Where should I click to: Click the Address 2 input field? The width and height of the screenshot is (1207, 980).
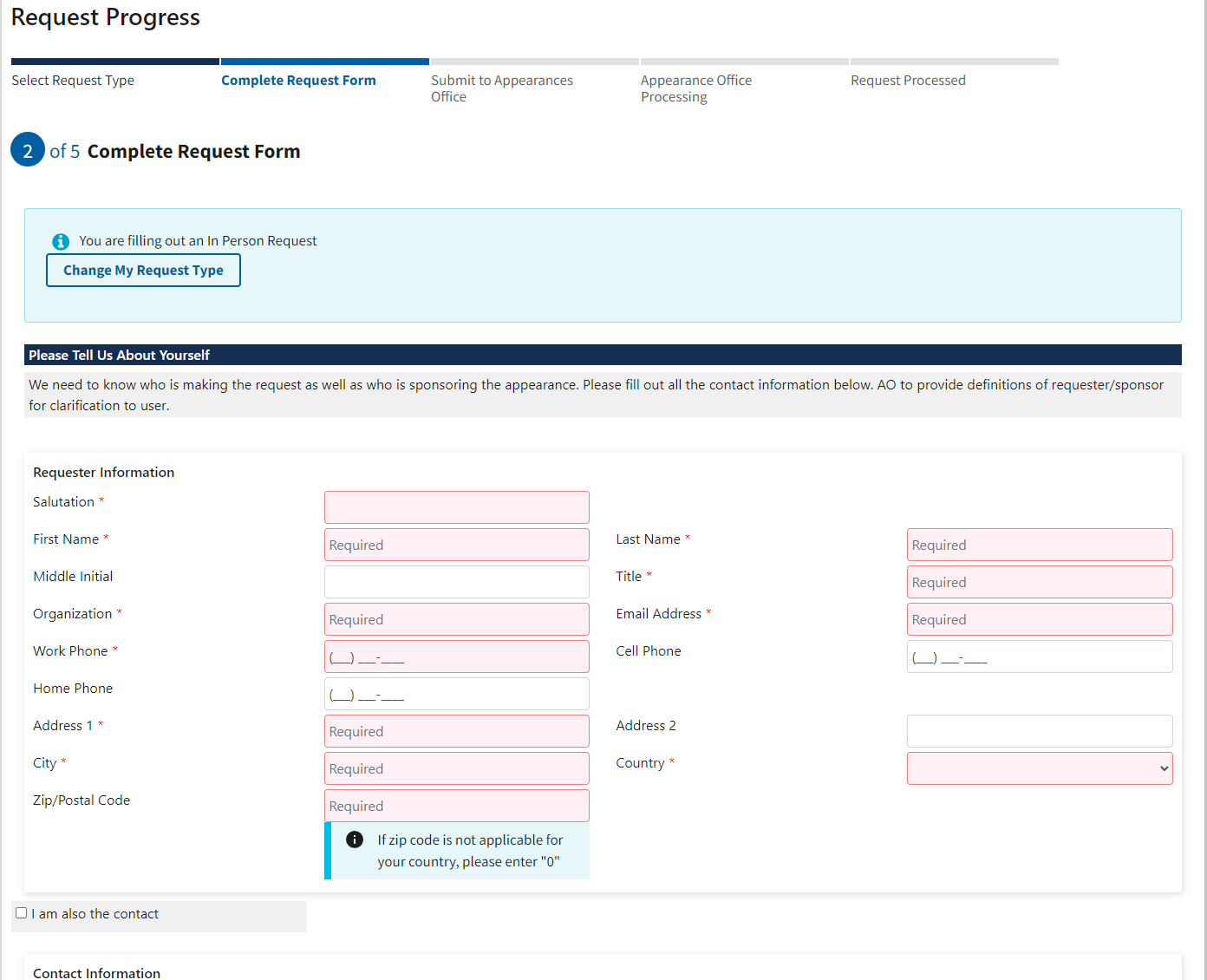pyautogui.click(x=1039, y=731)
